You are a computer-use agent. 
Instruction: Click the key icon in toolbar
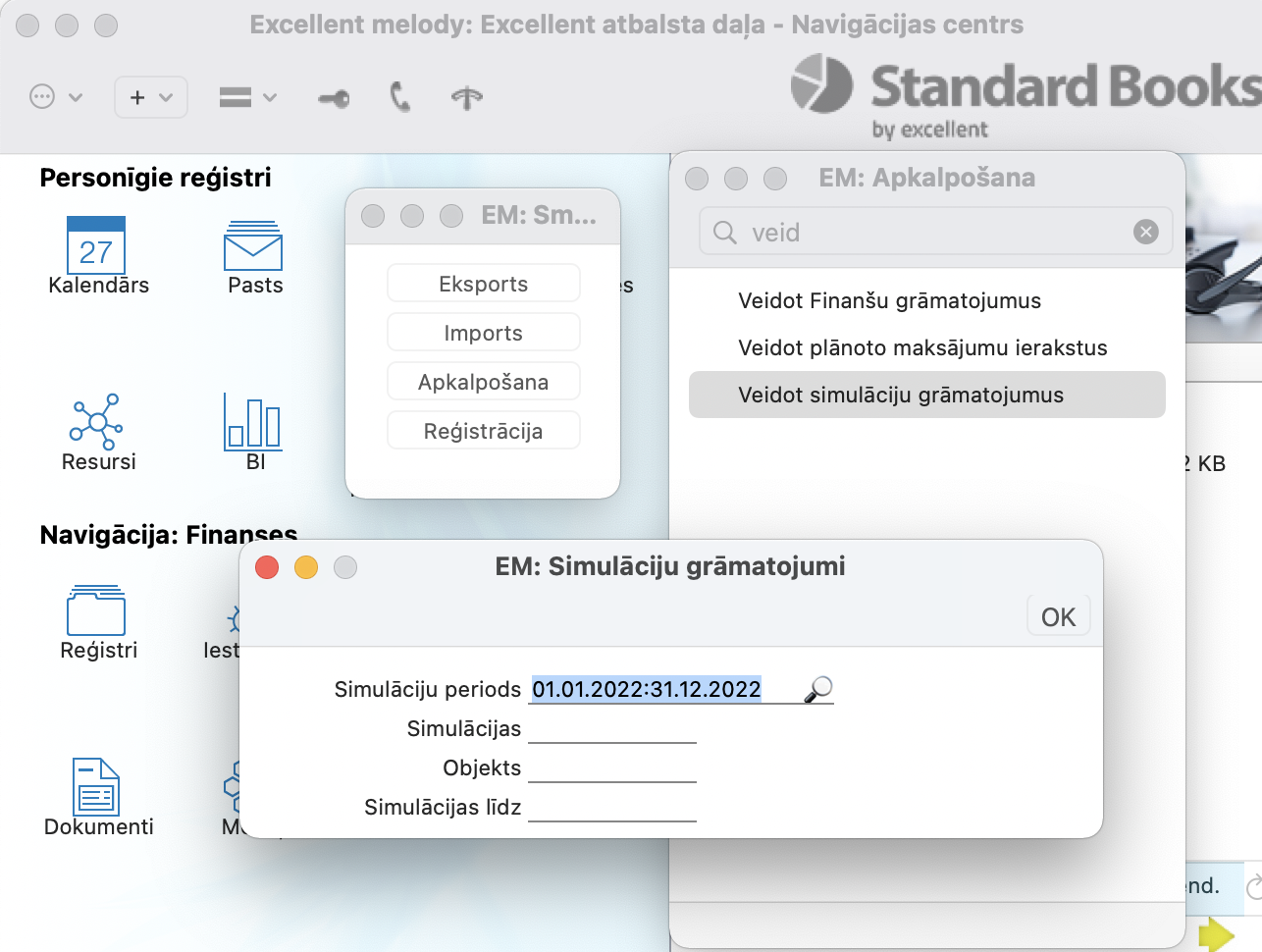pyautogui.click(x=334, y=98)
